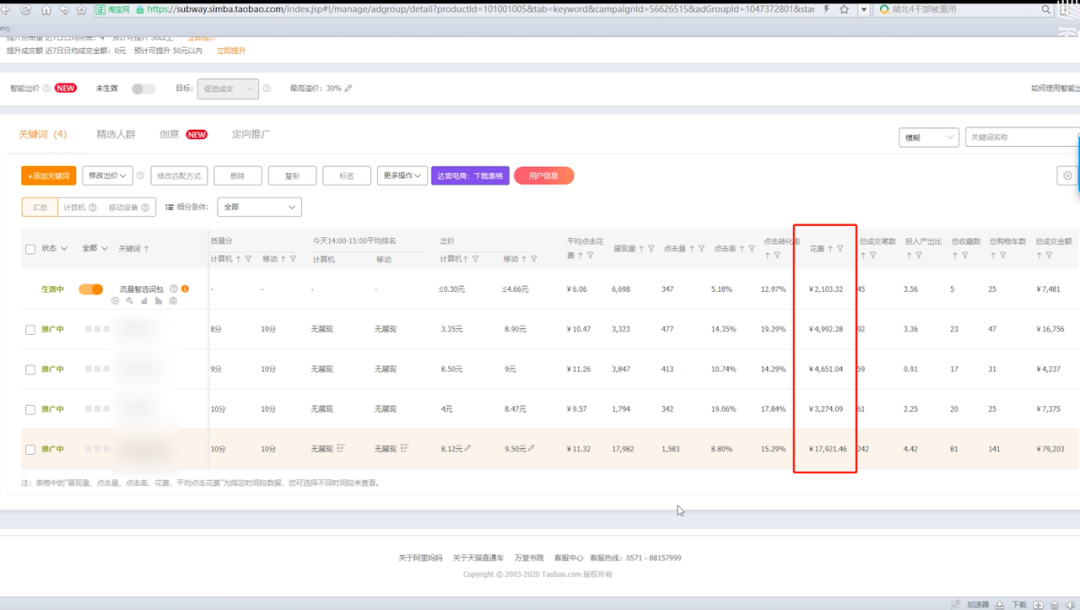Viewport: 1080px width, 610px height.
Task: Open help icon next to 智能出价
Action: pos(47,88)
